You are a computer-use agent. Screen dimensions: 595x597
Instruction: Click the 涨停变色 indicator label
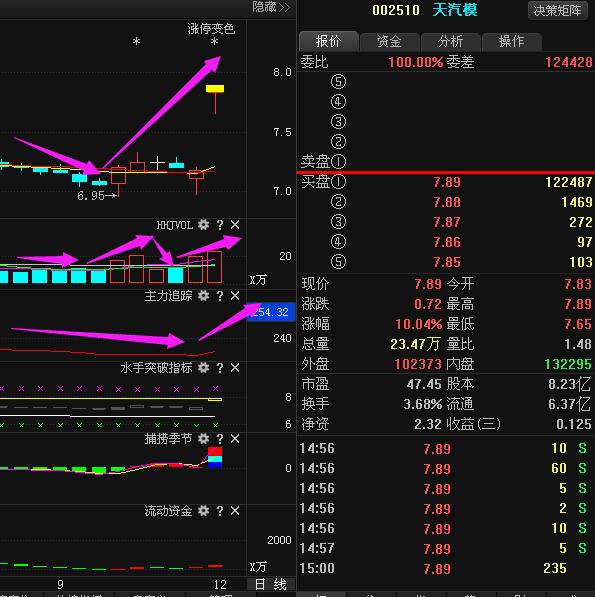(211, 29)
